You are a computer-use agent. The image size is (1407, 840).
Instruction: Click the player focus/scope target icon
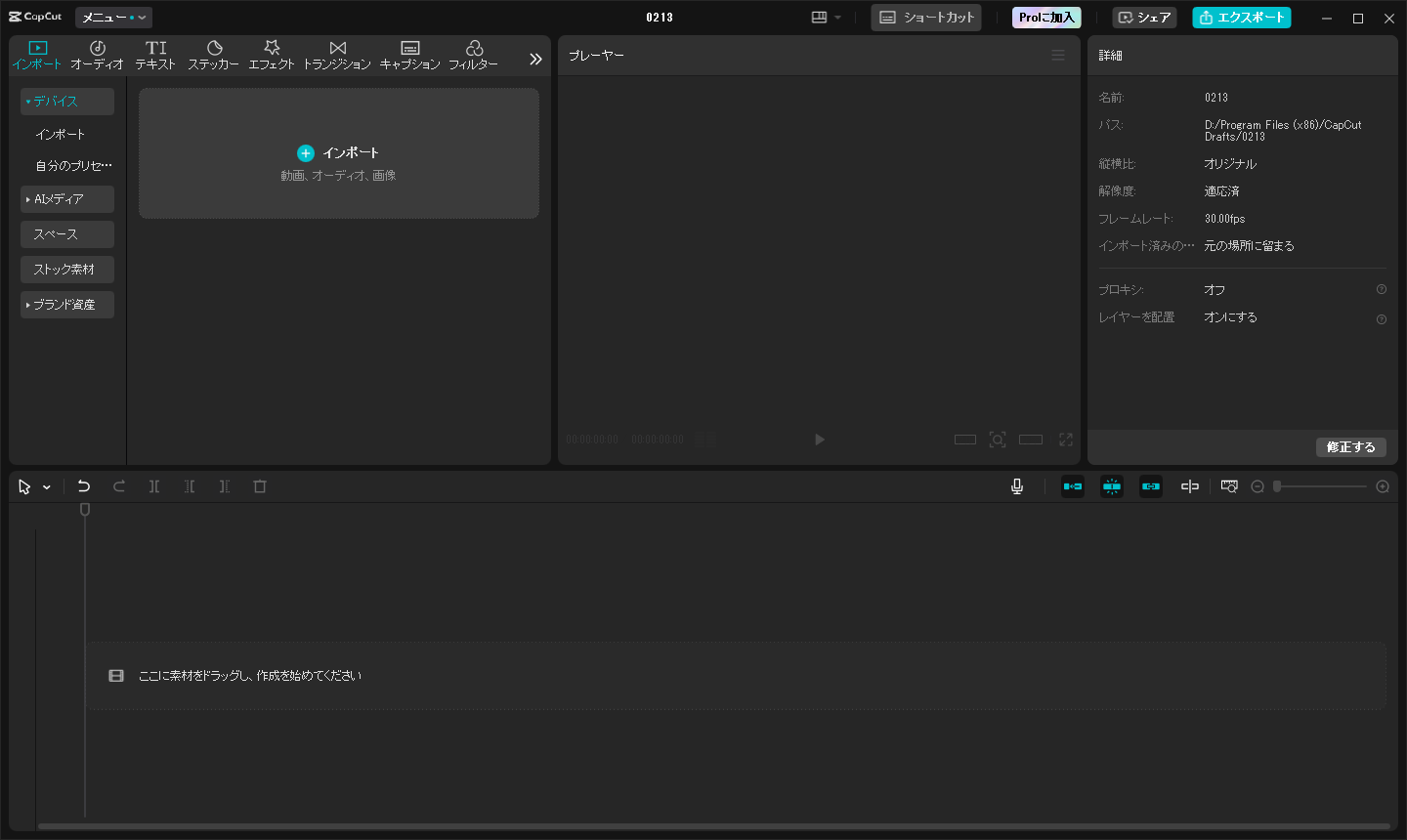[x=998, y=440]
